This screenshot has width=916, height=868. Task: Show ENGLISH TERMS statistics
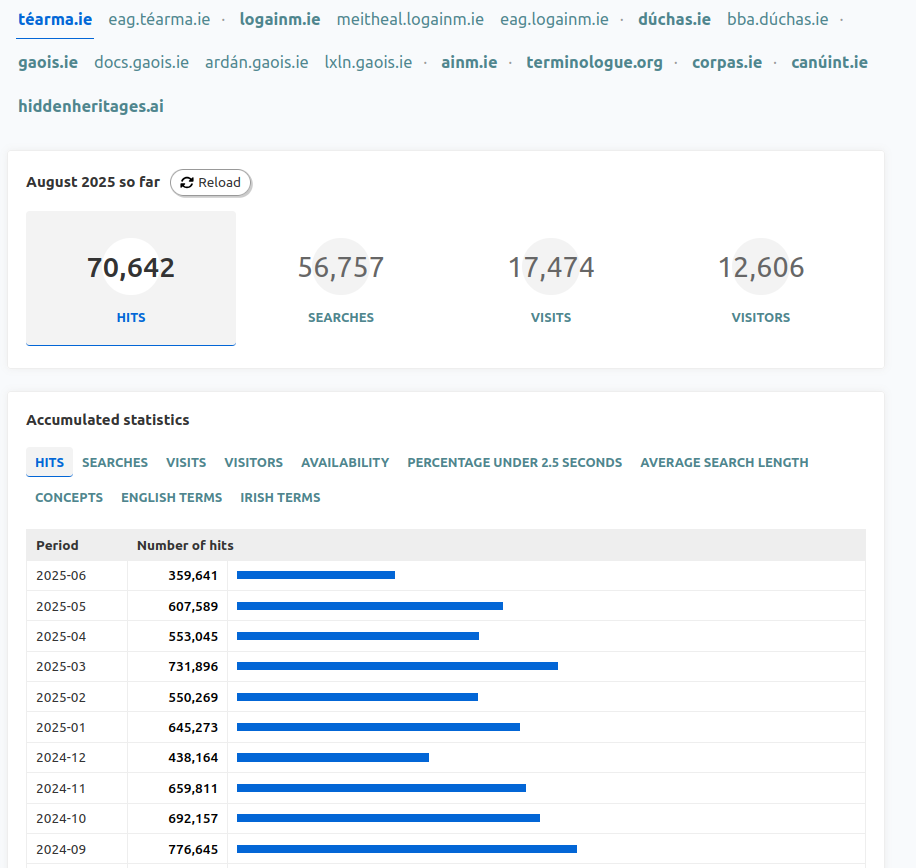(x=171, y=497)
